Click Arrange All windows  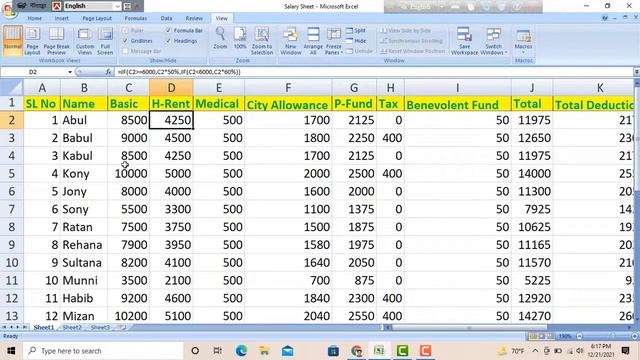click(313, 40)
